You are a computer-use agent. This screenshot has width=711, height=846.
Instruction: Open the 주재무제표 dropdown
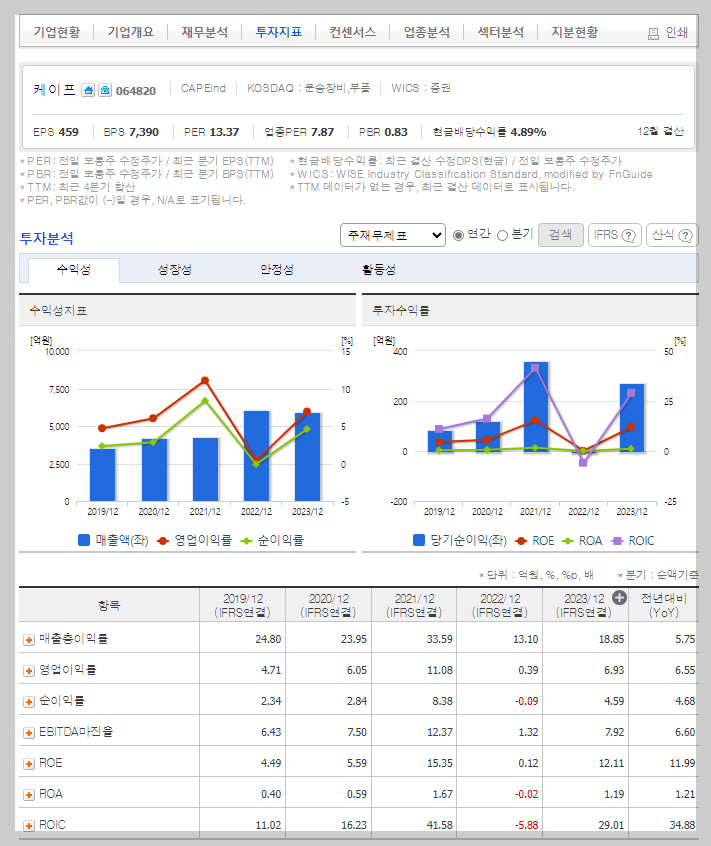393,235
